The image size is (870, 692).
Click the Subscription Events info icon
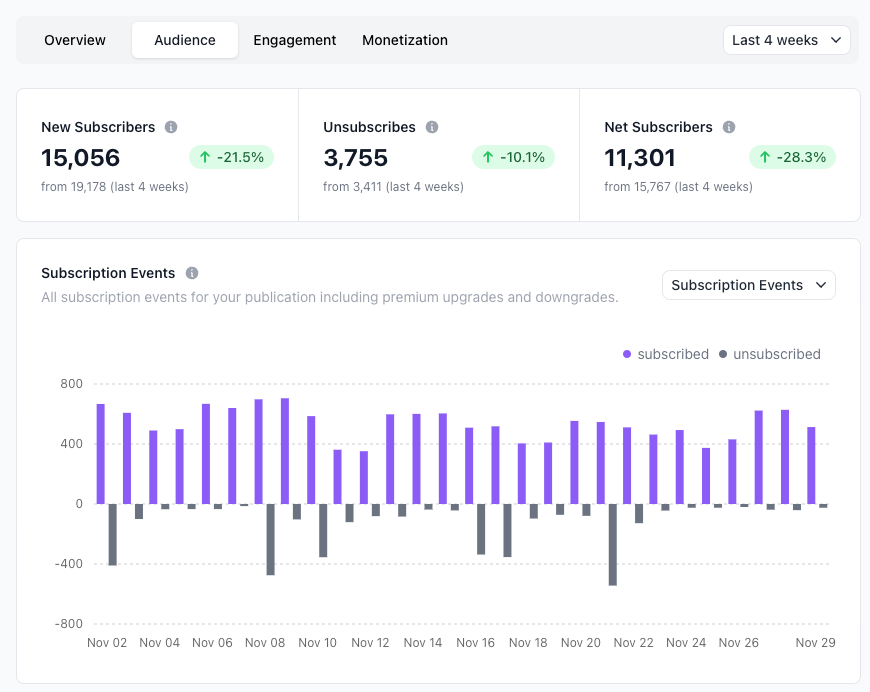[x=192, y=273]
